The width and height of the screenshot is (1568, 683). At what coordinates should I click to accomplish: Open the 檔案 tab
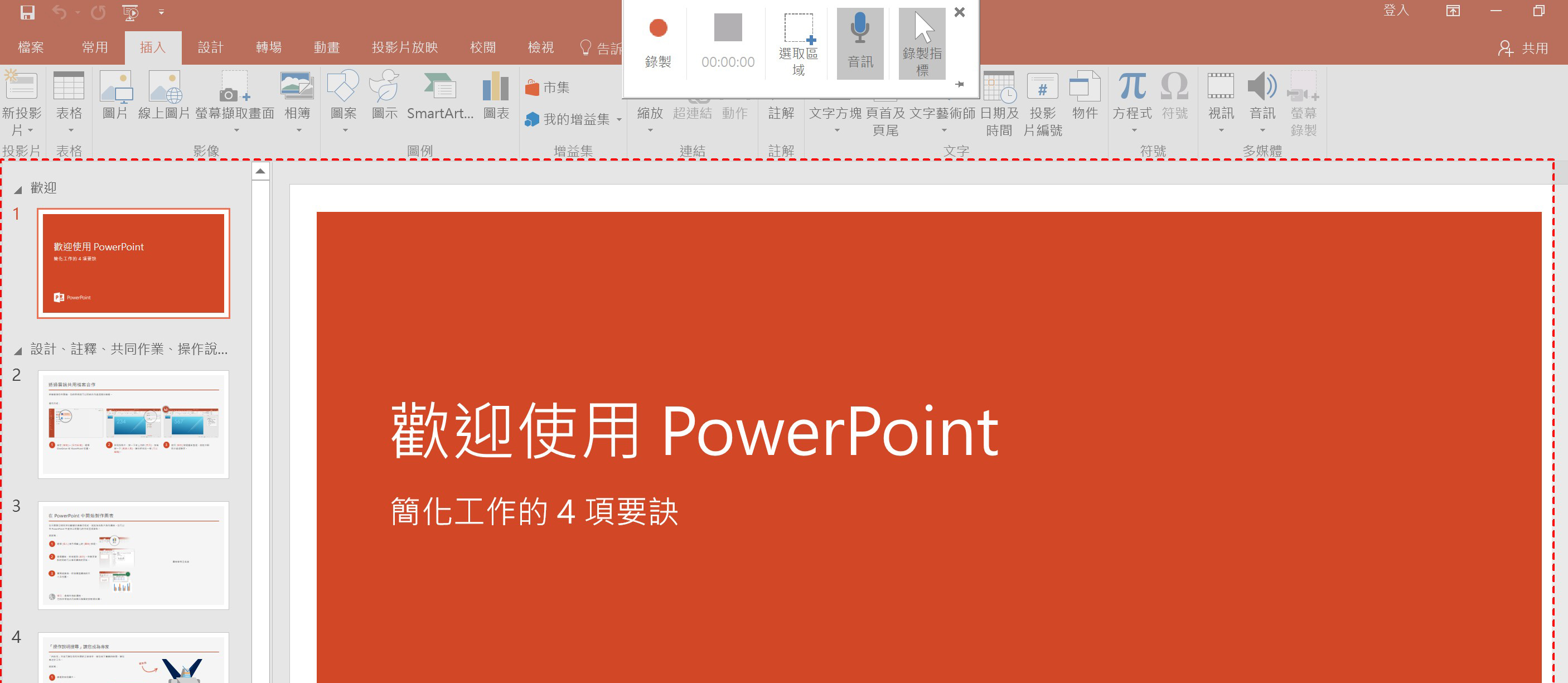(x=31, y=47)
